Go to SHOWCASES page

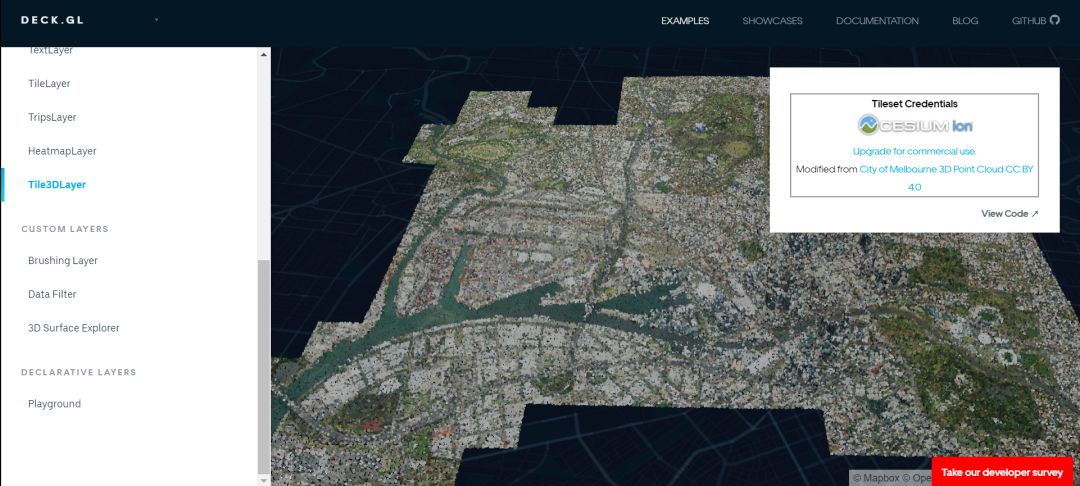[x=772, y=21]
